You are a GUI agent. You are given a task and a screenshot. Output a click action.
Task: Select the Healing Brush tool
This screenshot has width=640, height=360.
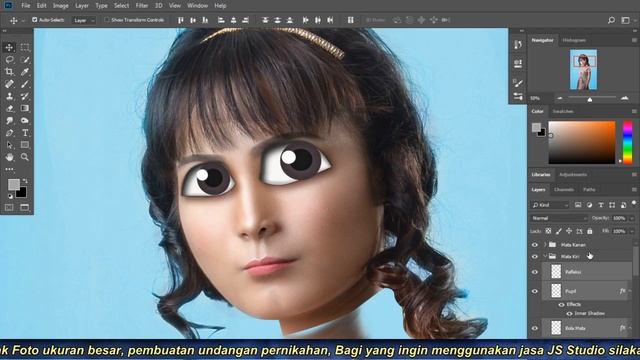pyautogui.click(x=9, y=84)
